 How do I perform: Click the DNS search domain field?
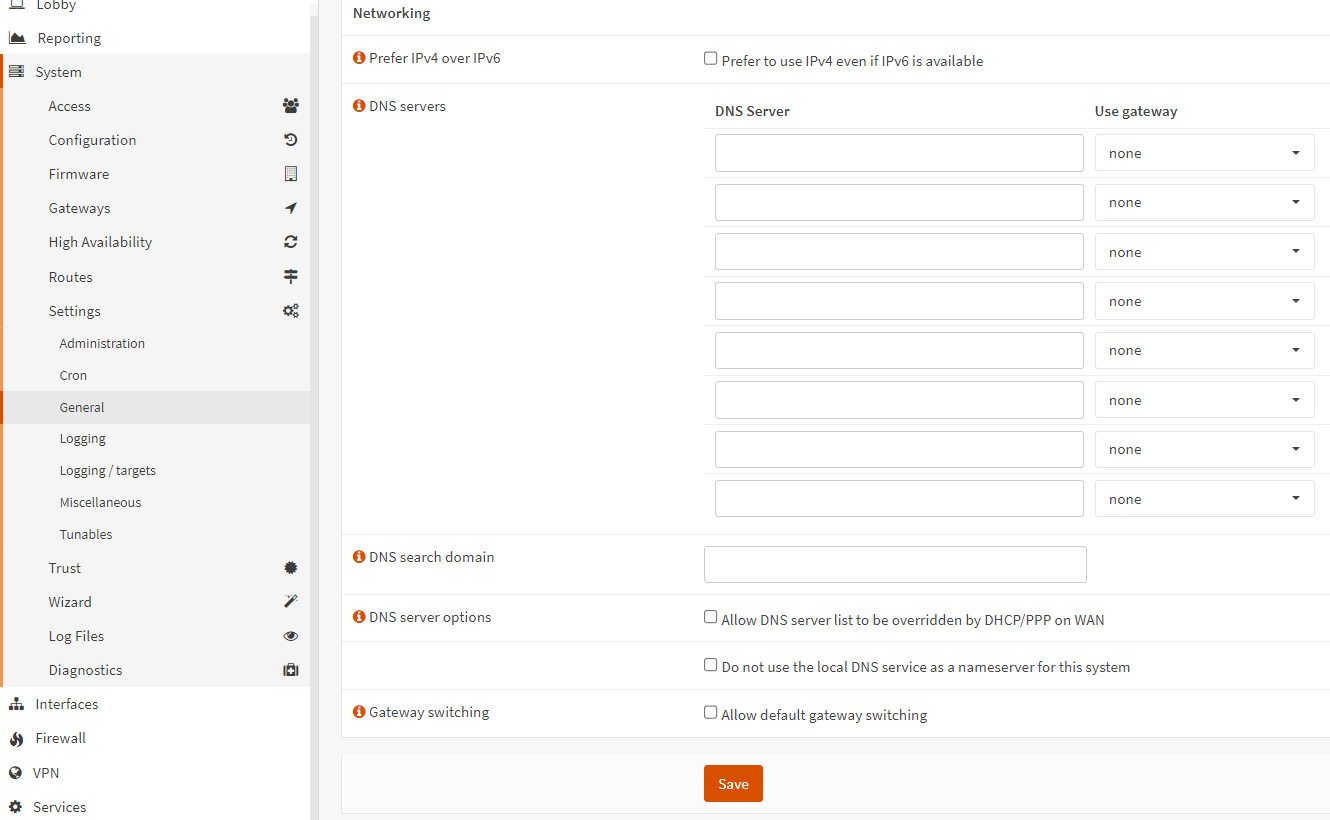(x=895, y=564)
